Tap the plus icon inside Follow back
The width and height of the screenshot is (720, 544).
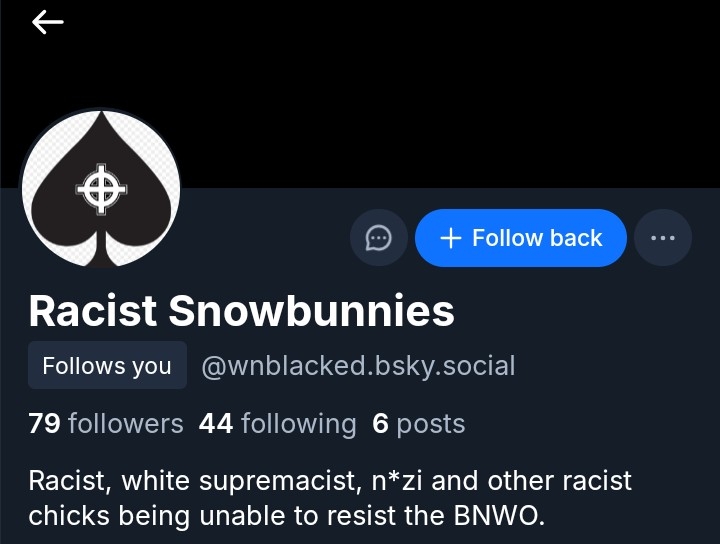451,238
